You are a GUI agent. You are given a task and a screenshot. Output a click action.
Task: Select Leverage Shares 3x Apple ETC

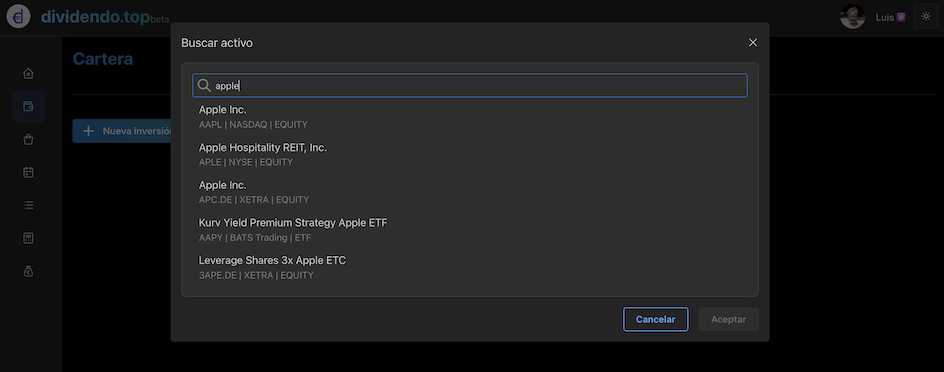470,267
